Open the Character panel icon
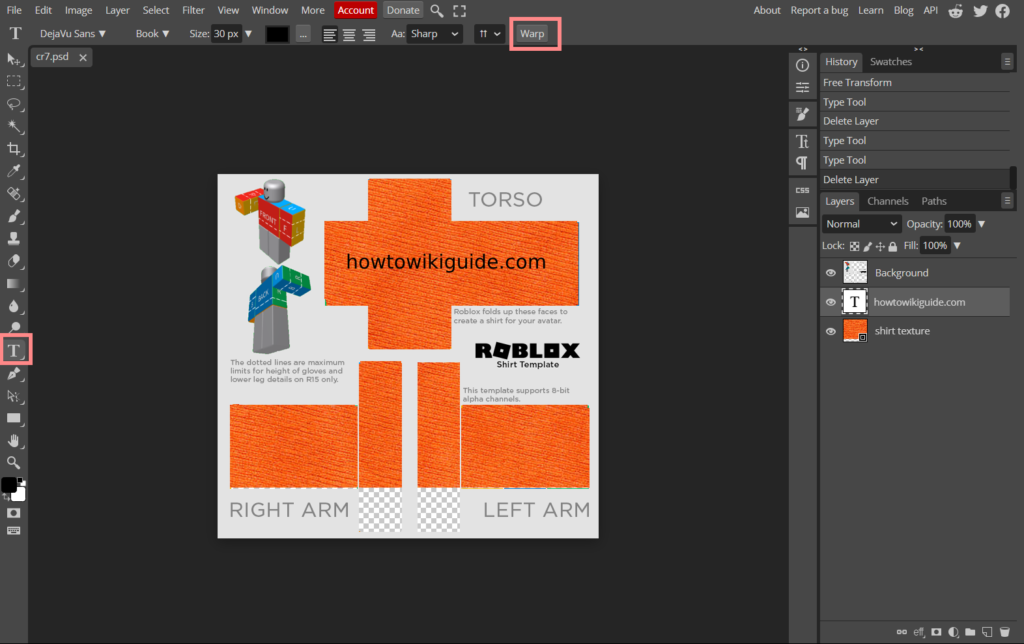Screen dimensions: 1024x644 click(803, 141)
